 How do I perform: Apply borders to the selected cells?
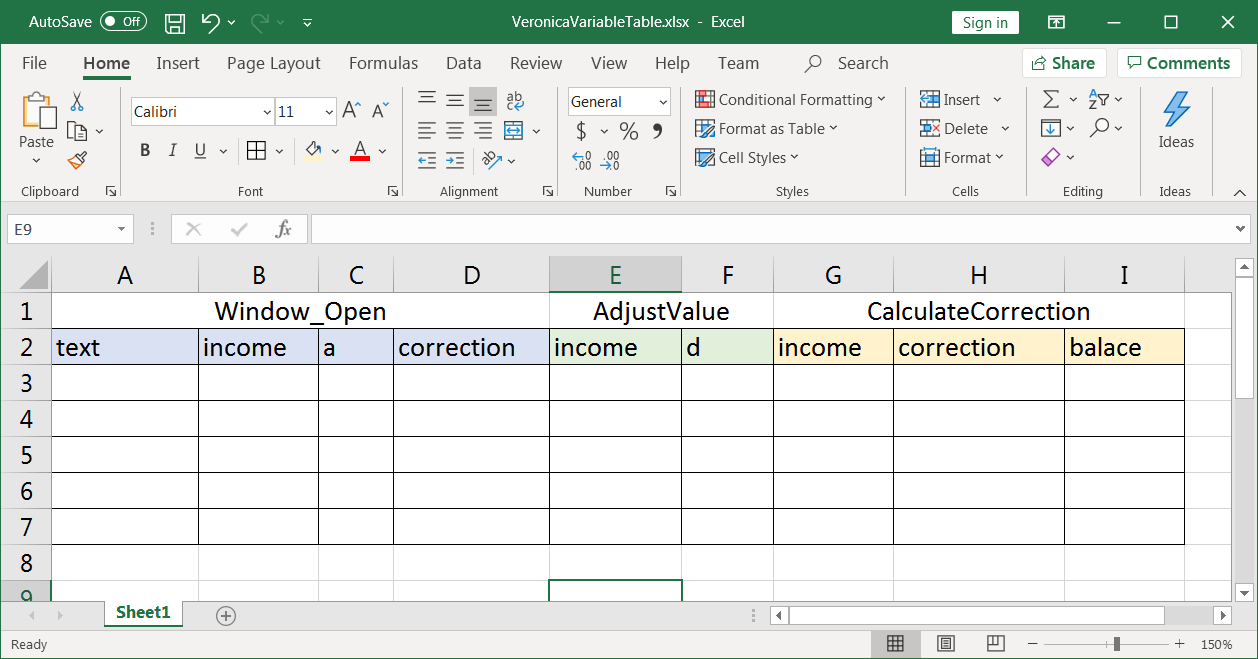coord(256,151)
